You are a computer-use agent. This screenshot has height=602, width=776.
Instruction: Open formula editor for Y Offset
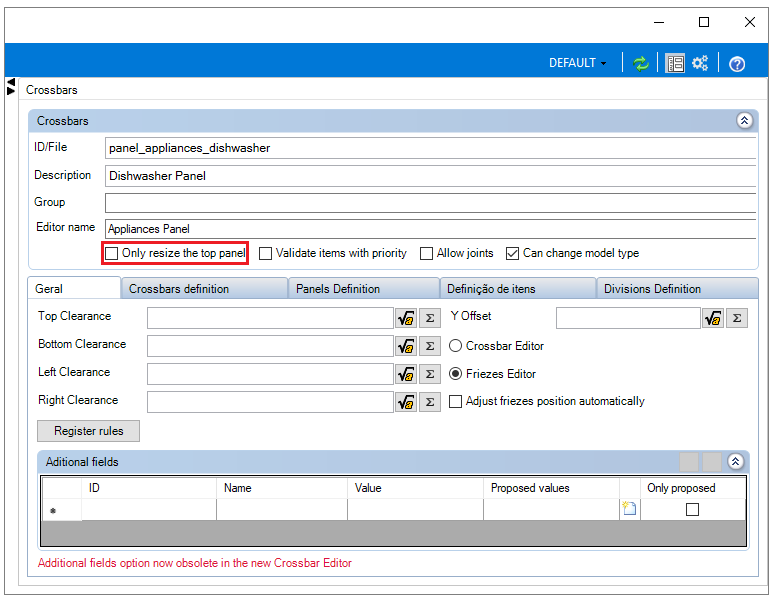(713, 318)
